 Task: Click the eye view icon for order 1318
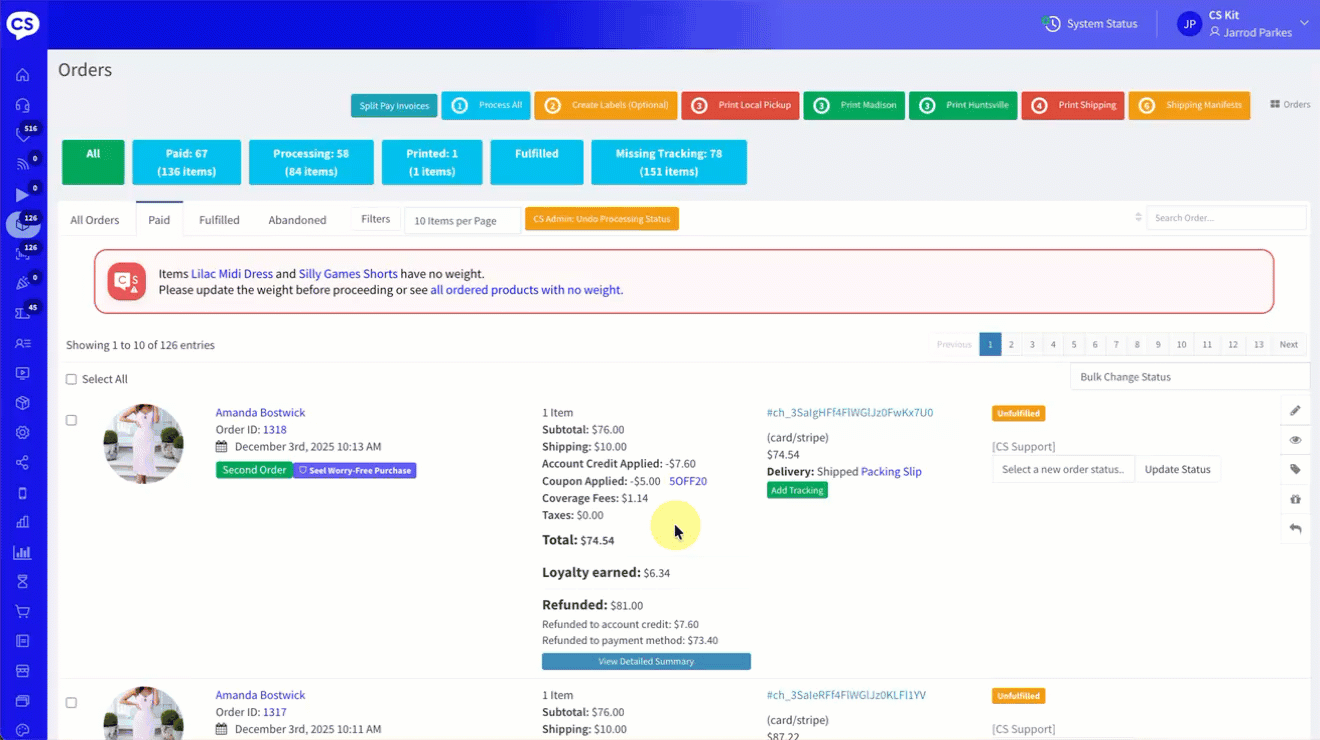click(1295, 440)
